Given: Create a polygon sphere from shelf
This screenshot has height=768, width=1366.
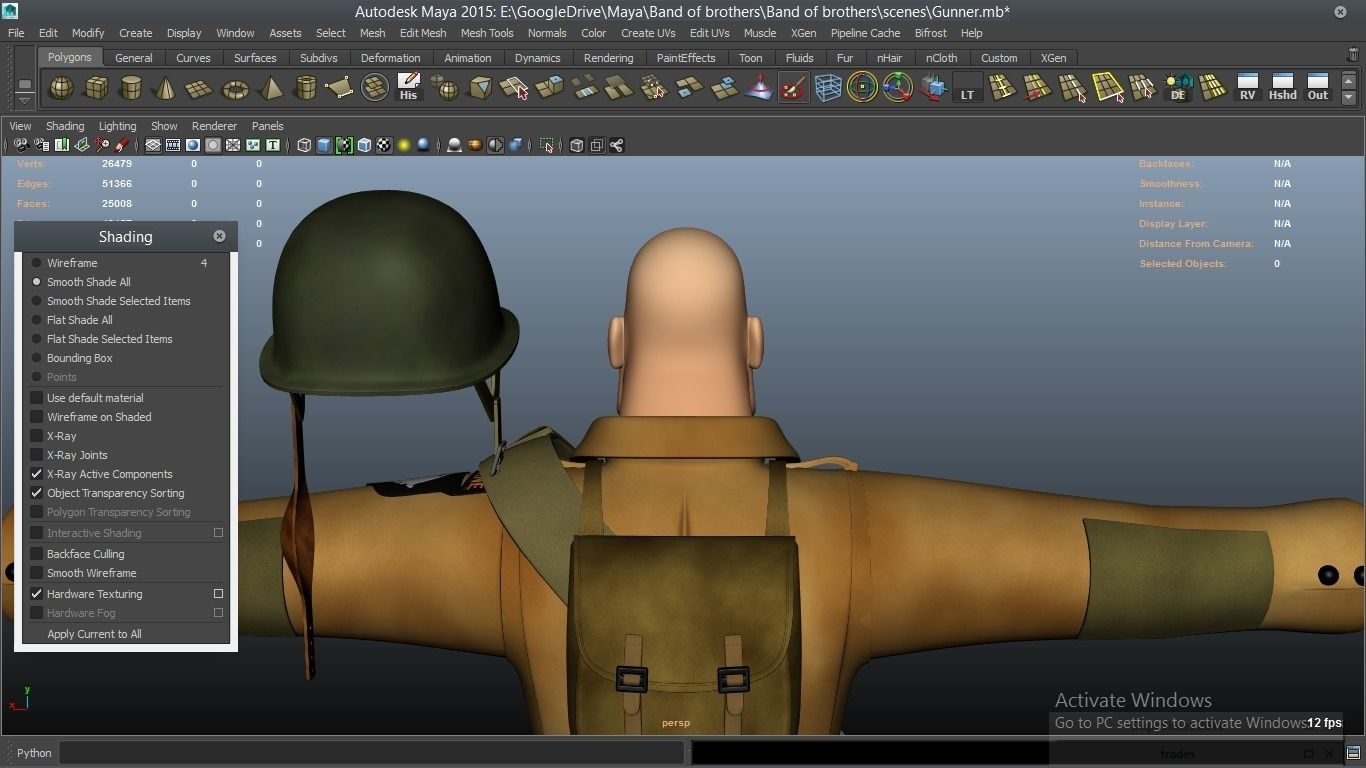Looking at the screenshot, I should pos(62,88).
